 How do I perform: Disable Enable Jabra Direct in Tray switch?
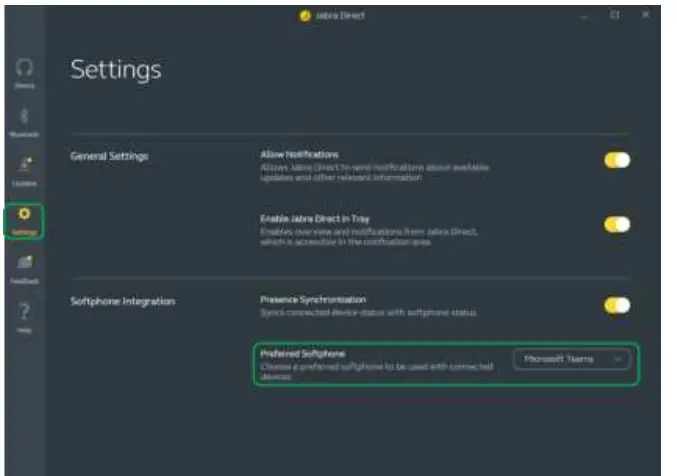click(617, 224)
